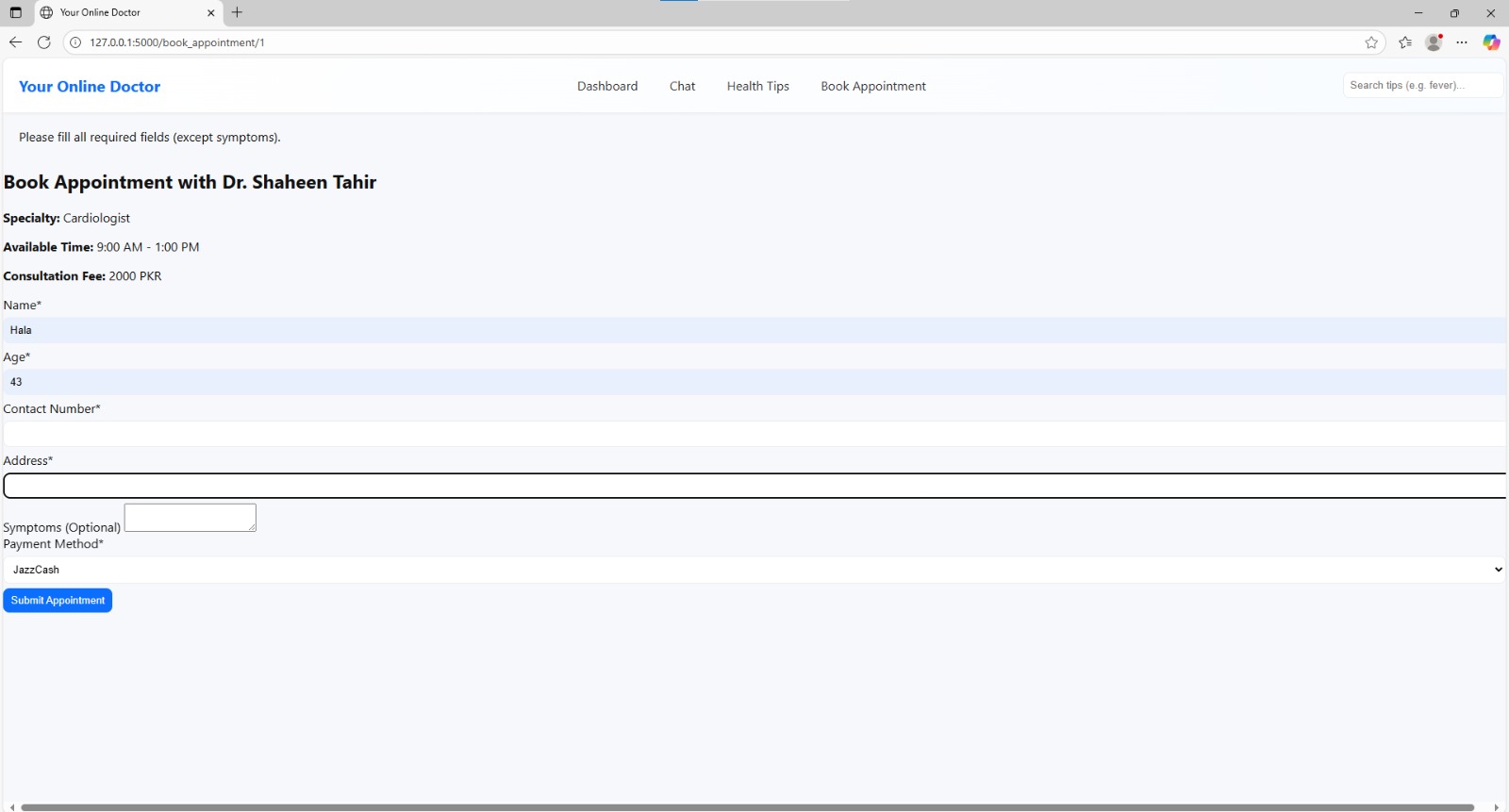Image resolution: width=1509 pixels, height=812 pixels.
Task: Click the browser Back arrow
Action: 15,42
